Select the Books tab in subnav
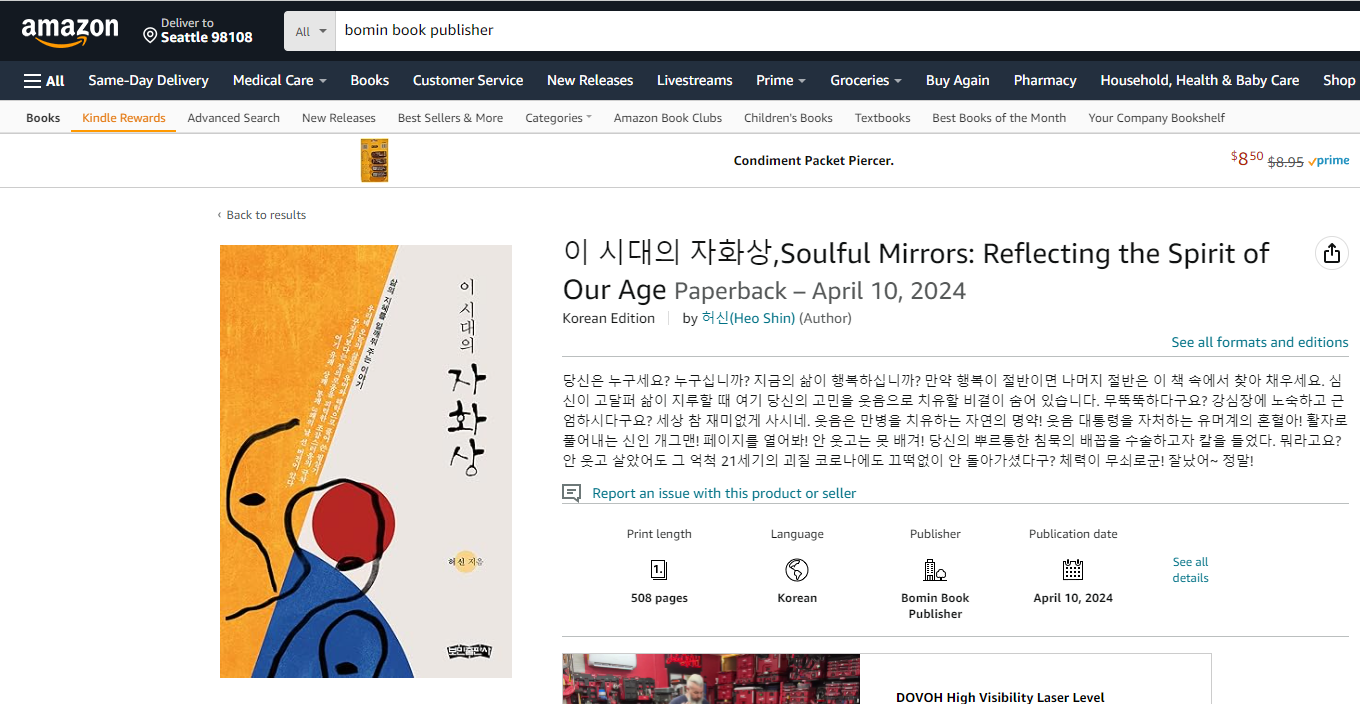 click(x=43, y=118)
